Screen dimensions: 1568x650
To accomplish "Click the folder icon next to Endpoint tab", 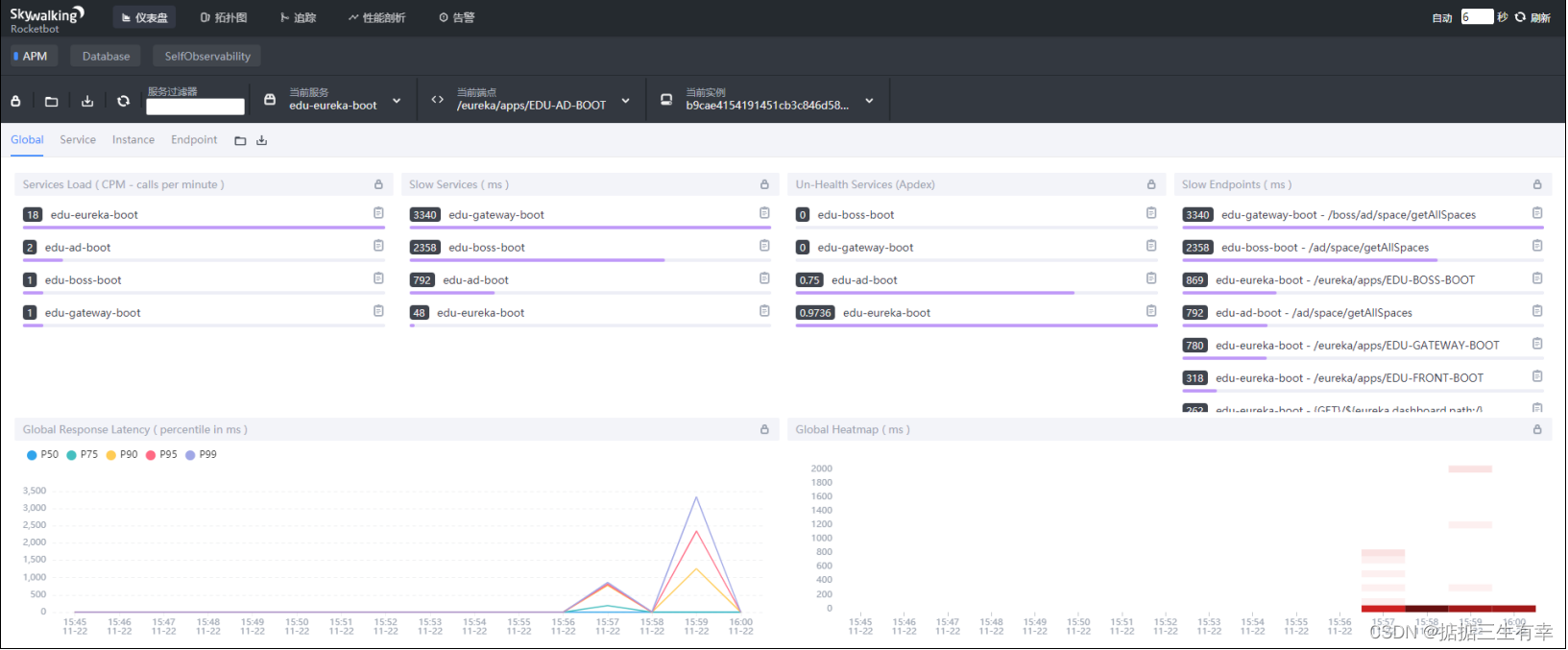I will 240,141.
